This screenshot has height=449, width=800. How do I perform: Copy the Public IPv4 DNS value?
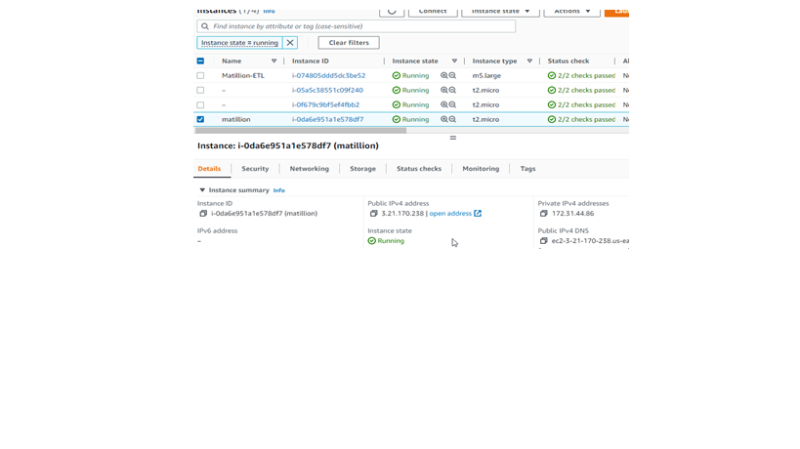point(544,241)
